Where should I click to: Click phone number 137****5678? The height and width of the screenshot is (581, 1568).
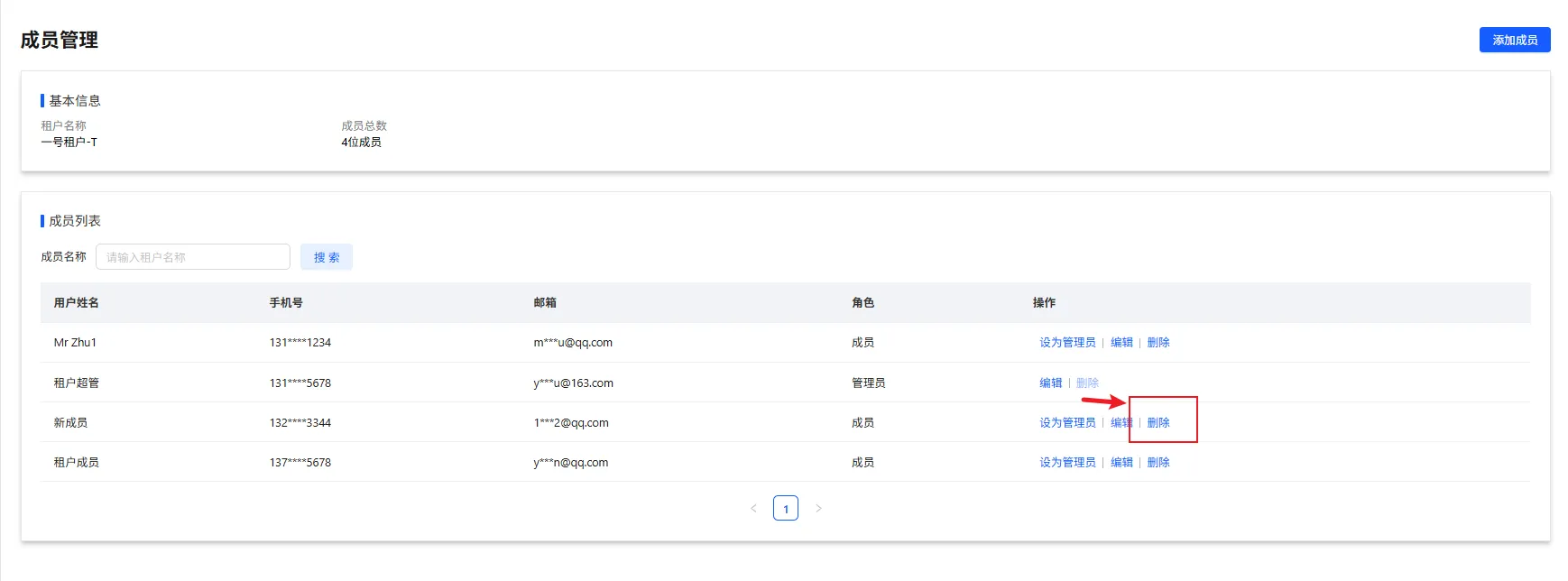pos(300,463)
